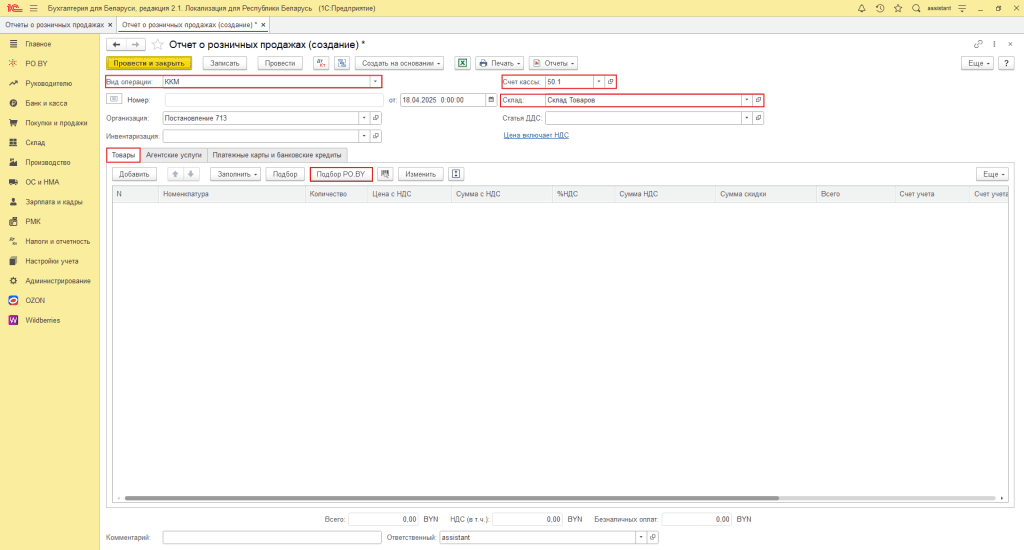Open notifications bell in title bar

coord(861,8)
